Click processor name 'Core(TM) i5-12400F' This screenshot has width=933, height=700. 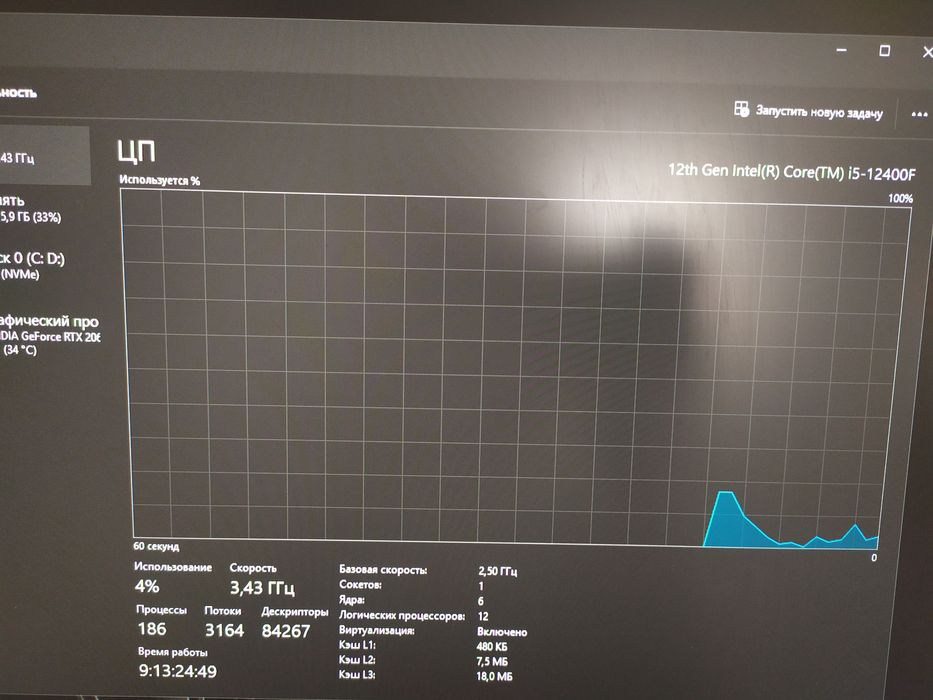[849, 173]
